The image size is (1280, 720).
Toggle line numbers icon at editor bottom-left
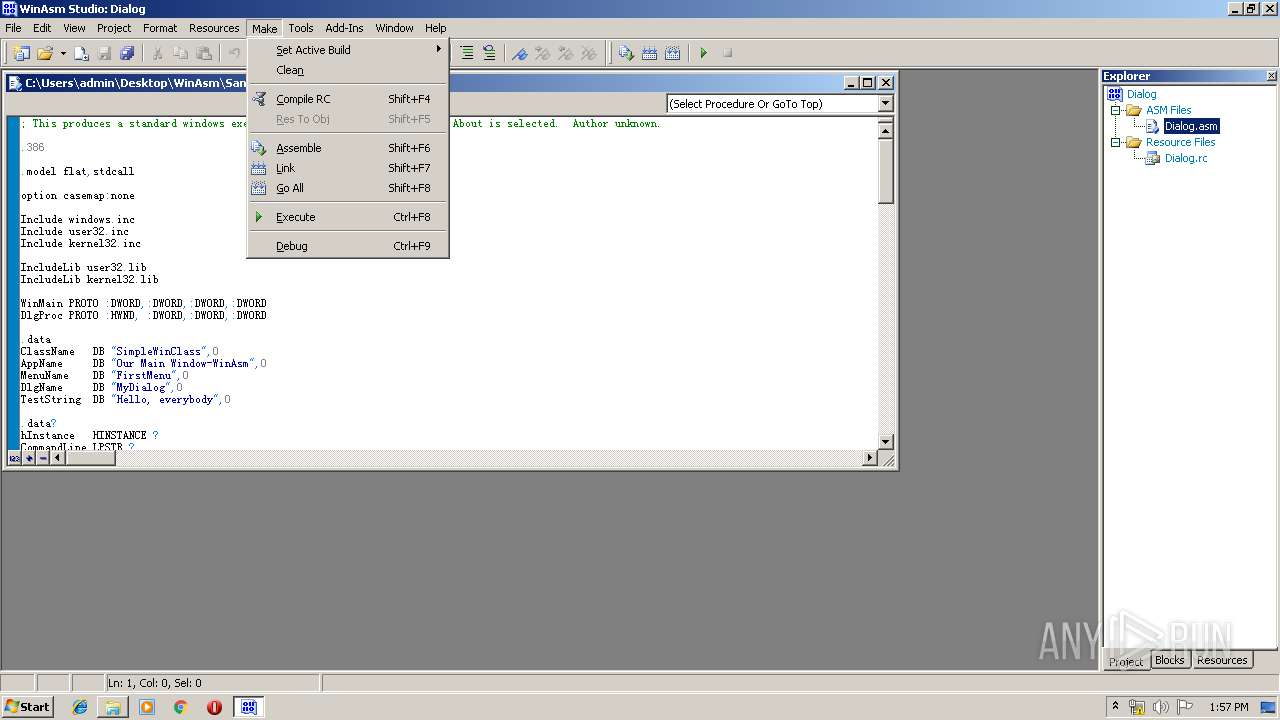coord(14,458)
